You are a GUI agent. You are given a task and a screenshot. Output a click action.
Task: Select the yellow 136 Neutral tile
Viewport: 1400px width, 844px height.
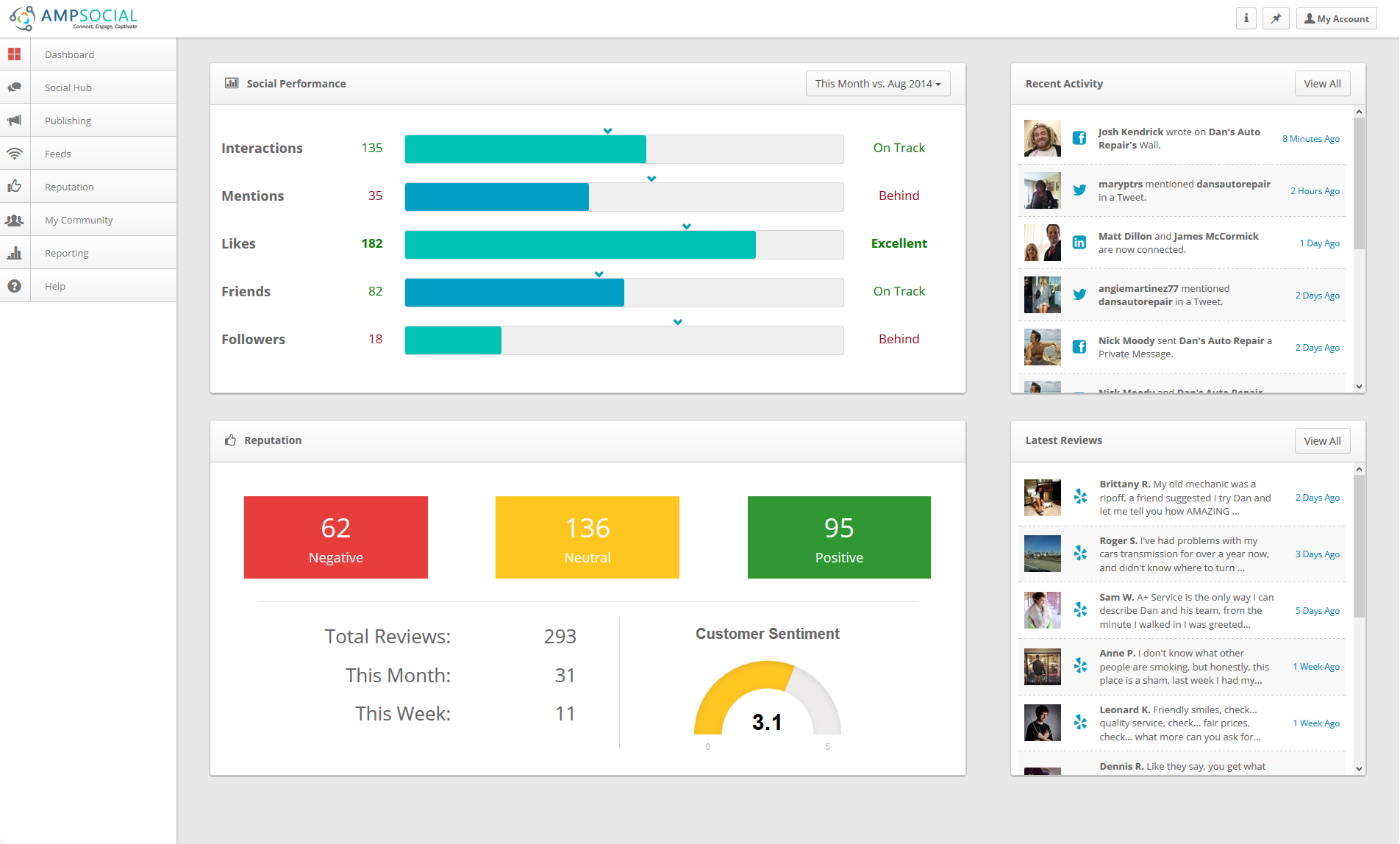point(587,537)
